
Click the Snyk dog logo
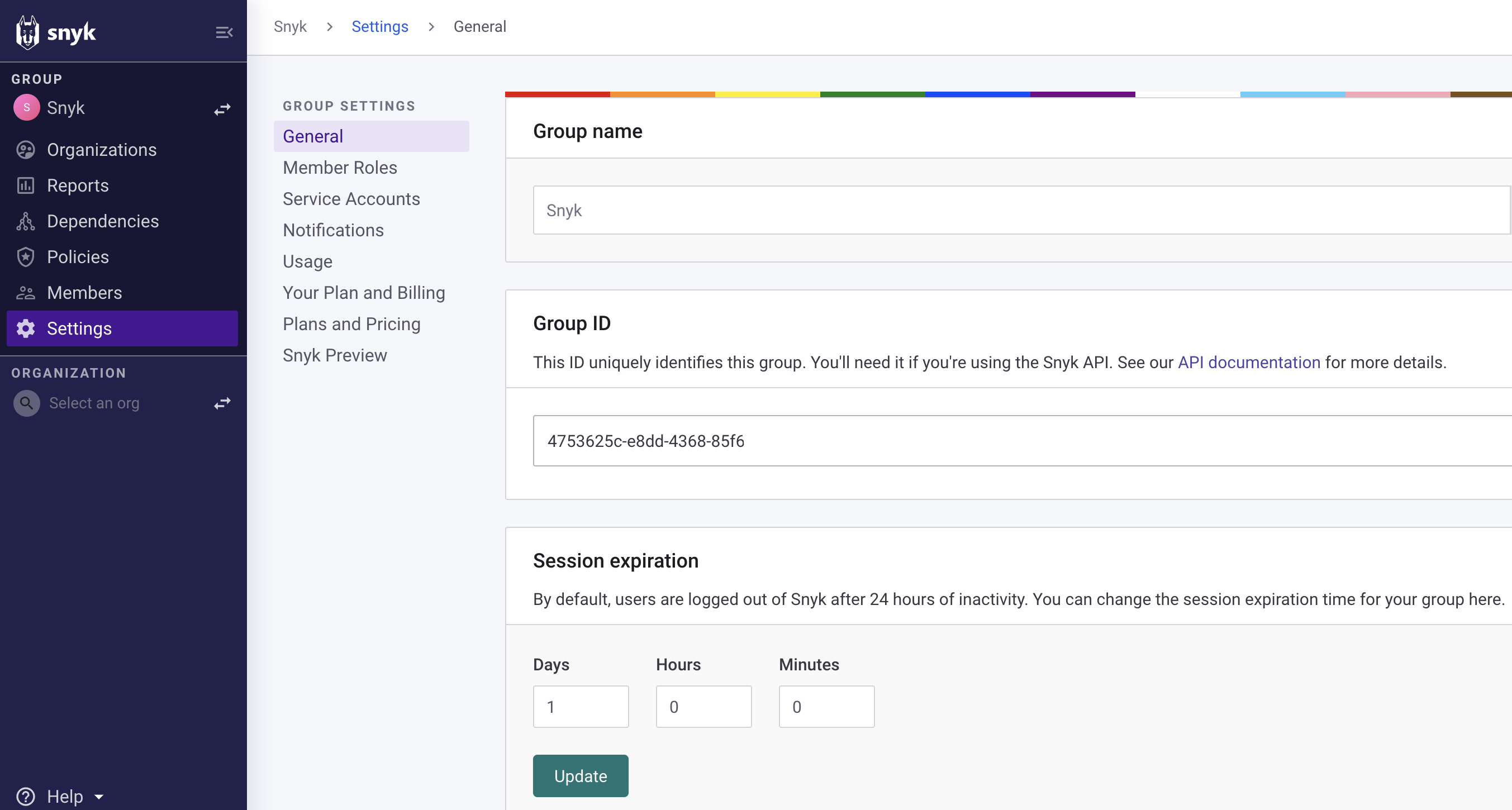coord(27,32)
